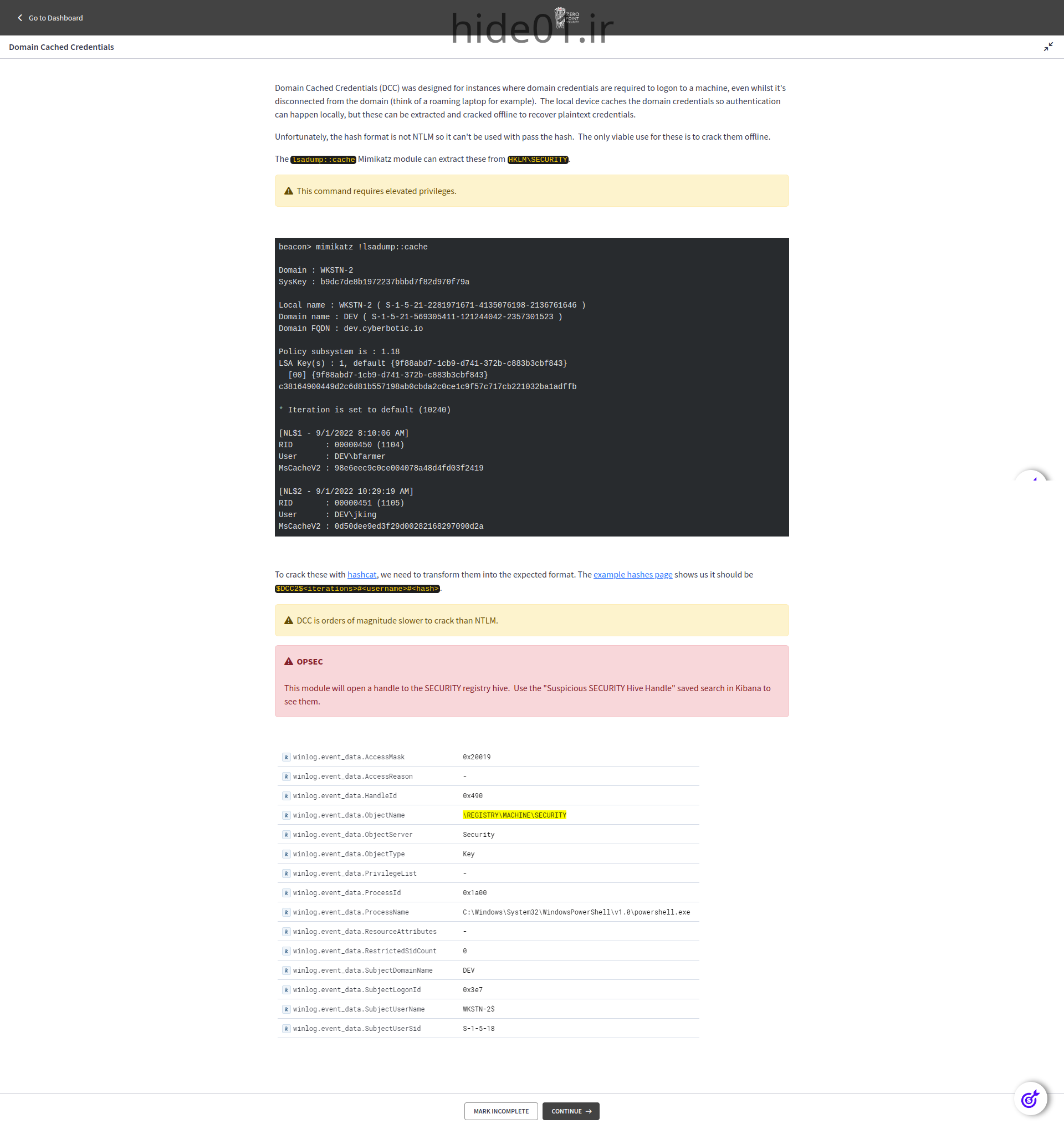
Task: Click field icon for AccessReason row
Action: tap(286, 776)
